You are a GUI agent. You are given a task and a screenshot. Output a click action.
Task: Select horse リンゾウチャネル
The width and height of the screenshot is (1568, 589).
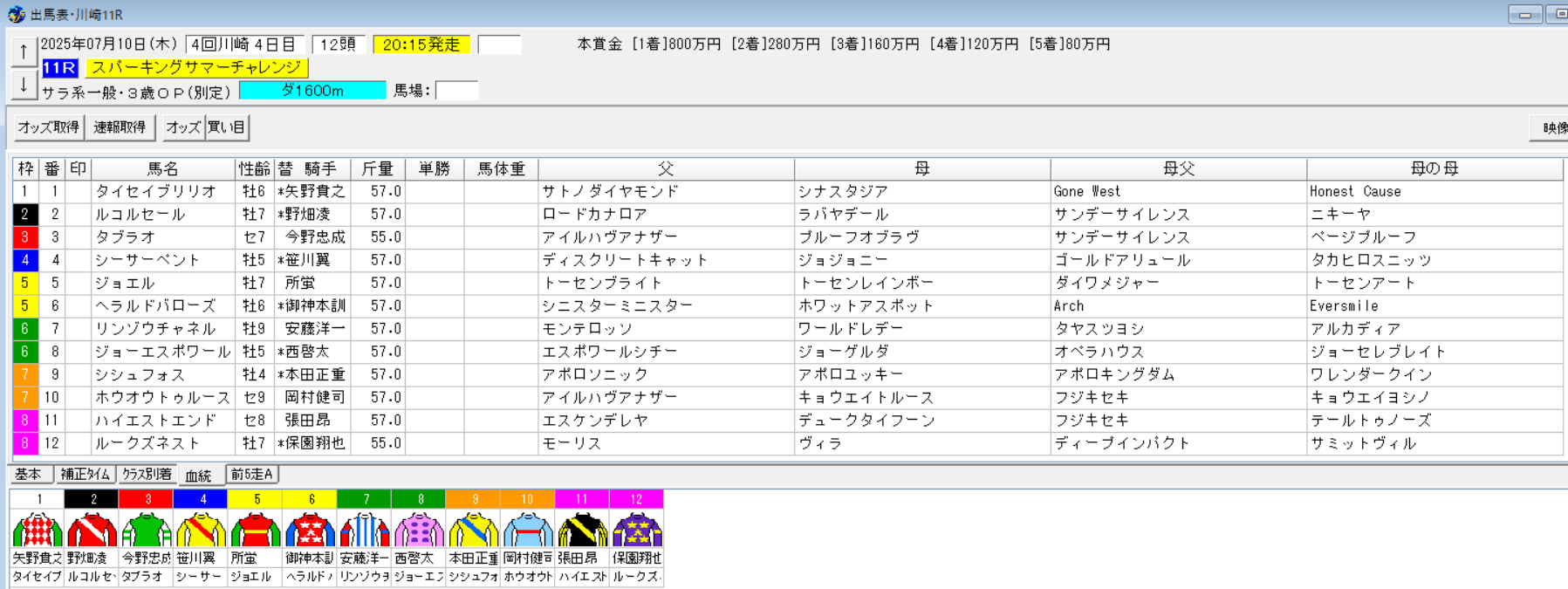click(x=155, y=329)
